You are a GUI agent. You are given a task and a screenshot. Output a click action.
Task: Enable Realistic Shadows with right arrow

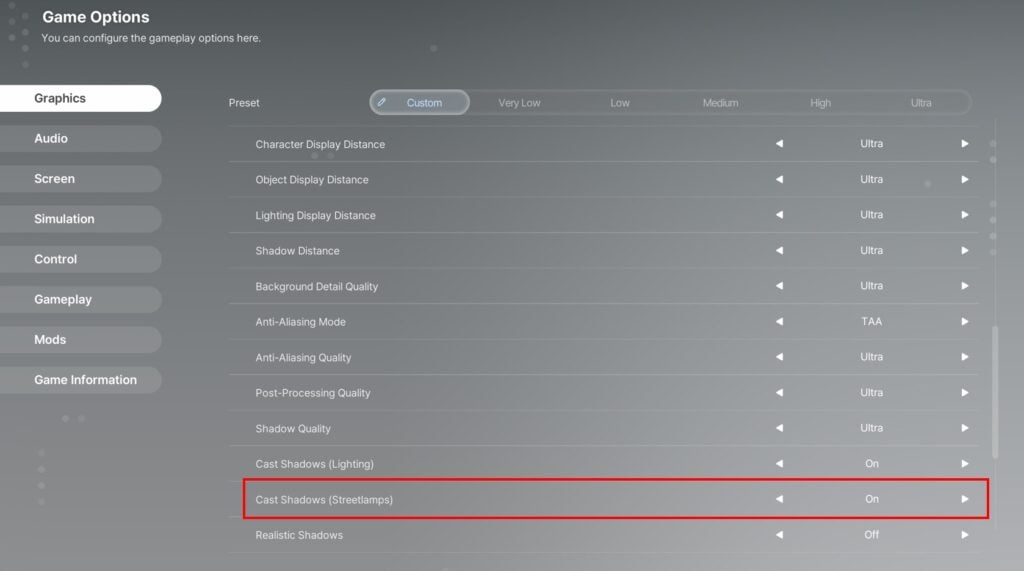965,535
